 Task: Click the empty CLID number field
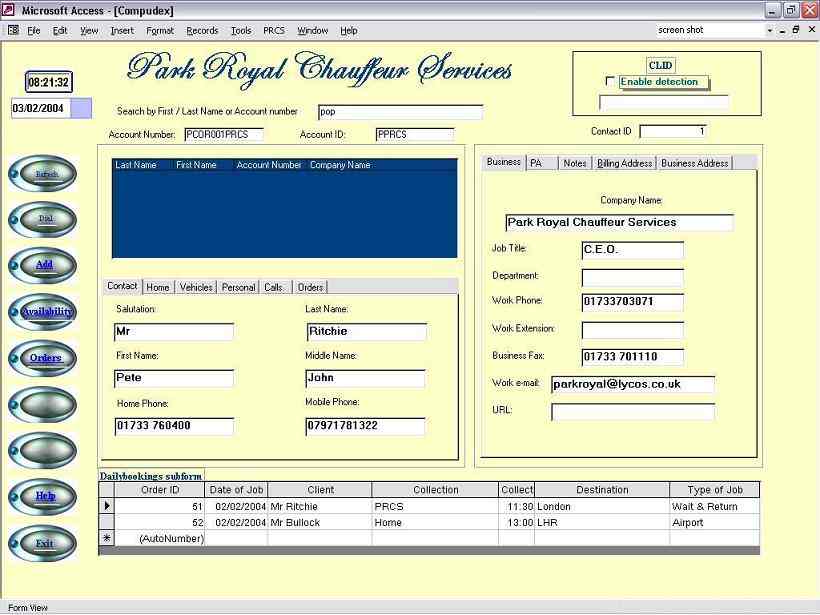[x=664, y=102]
